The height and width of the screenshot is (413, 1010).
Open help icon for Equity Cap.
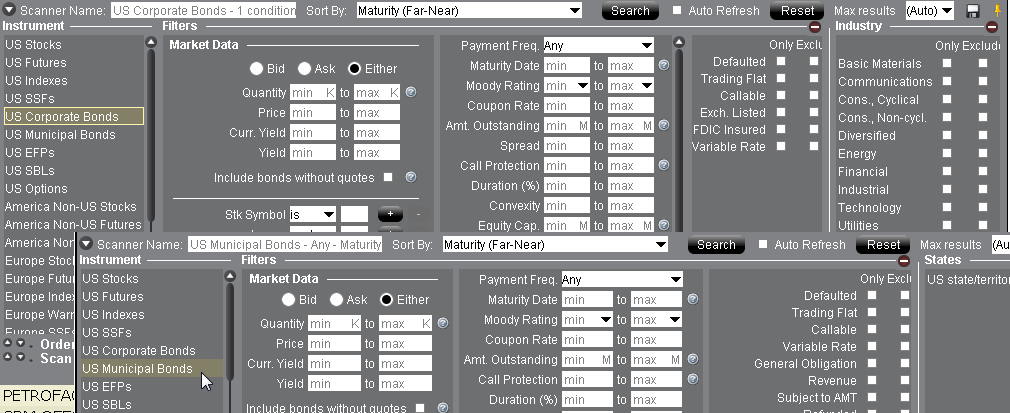[x=663, y=225]
